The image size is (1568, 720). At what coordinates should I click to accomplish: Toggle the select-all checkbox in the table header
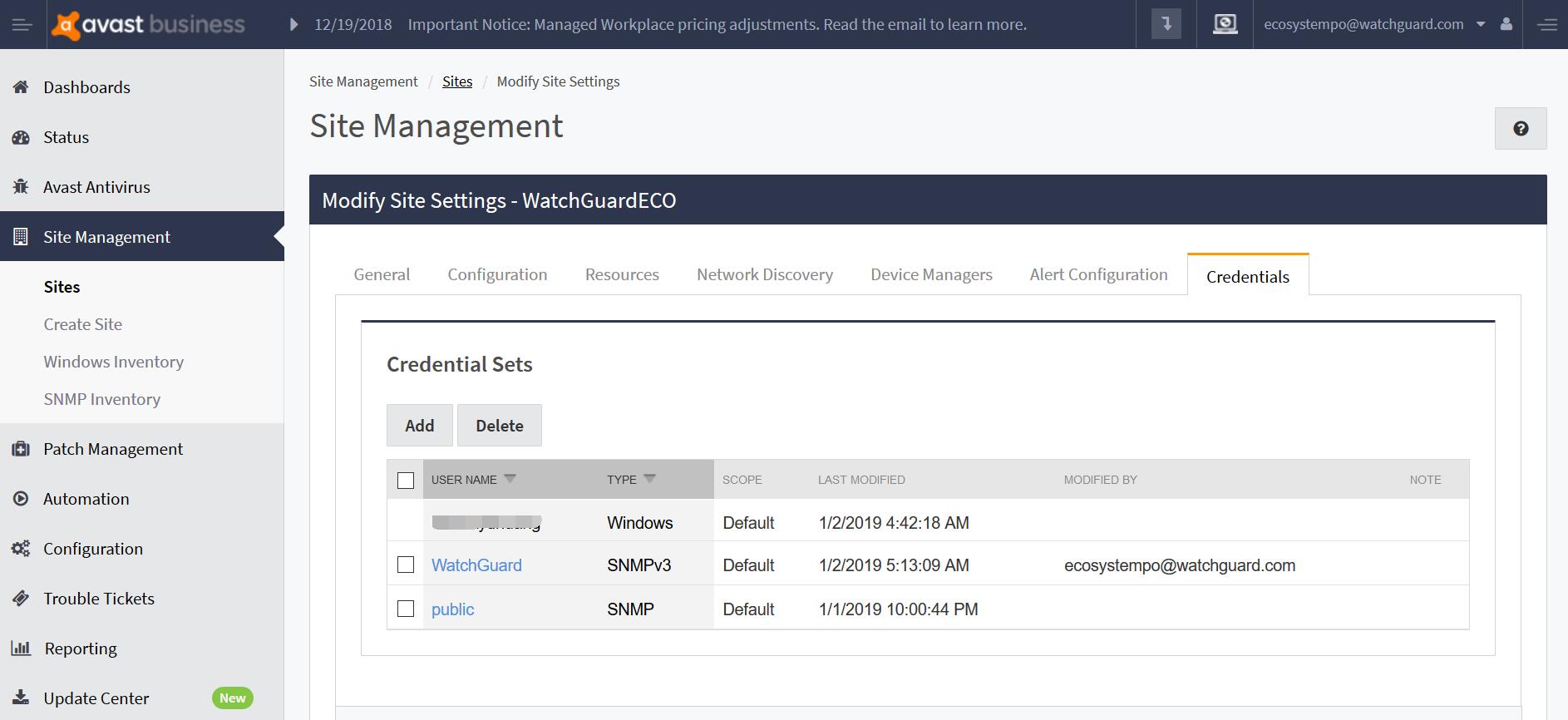click(406, 480)
